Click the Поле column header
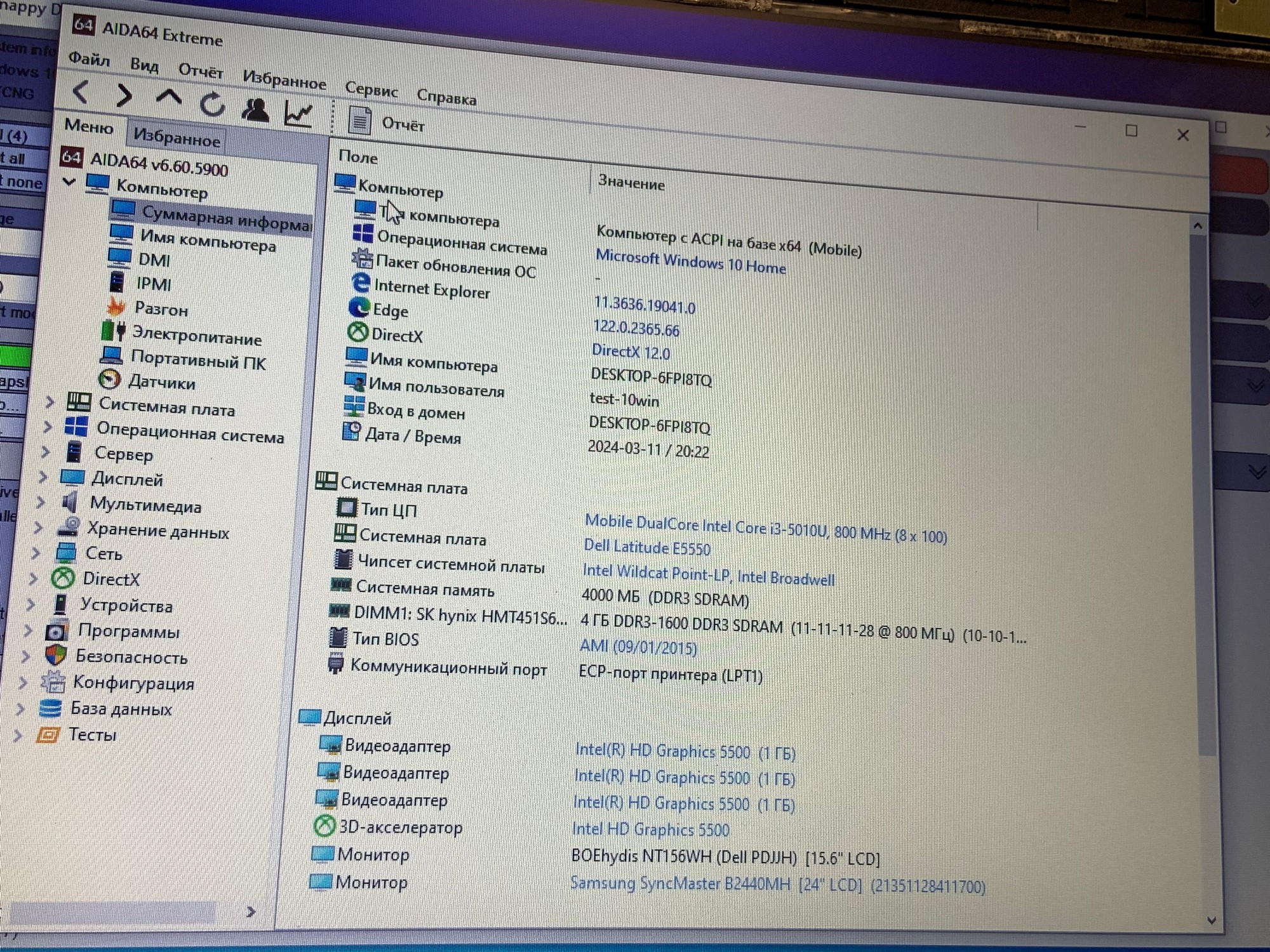Image resolution: width=1270 pixels, height=952 pixels. coord(358,157)
